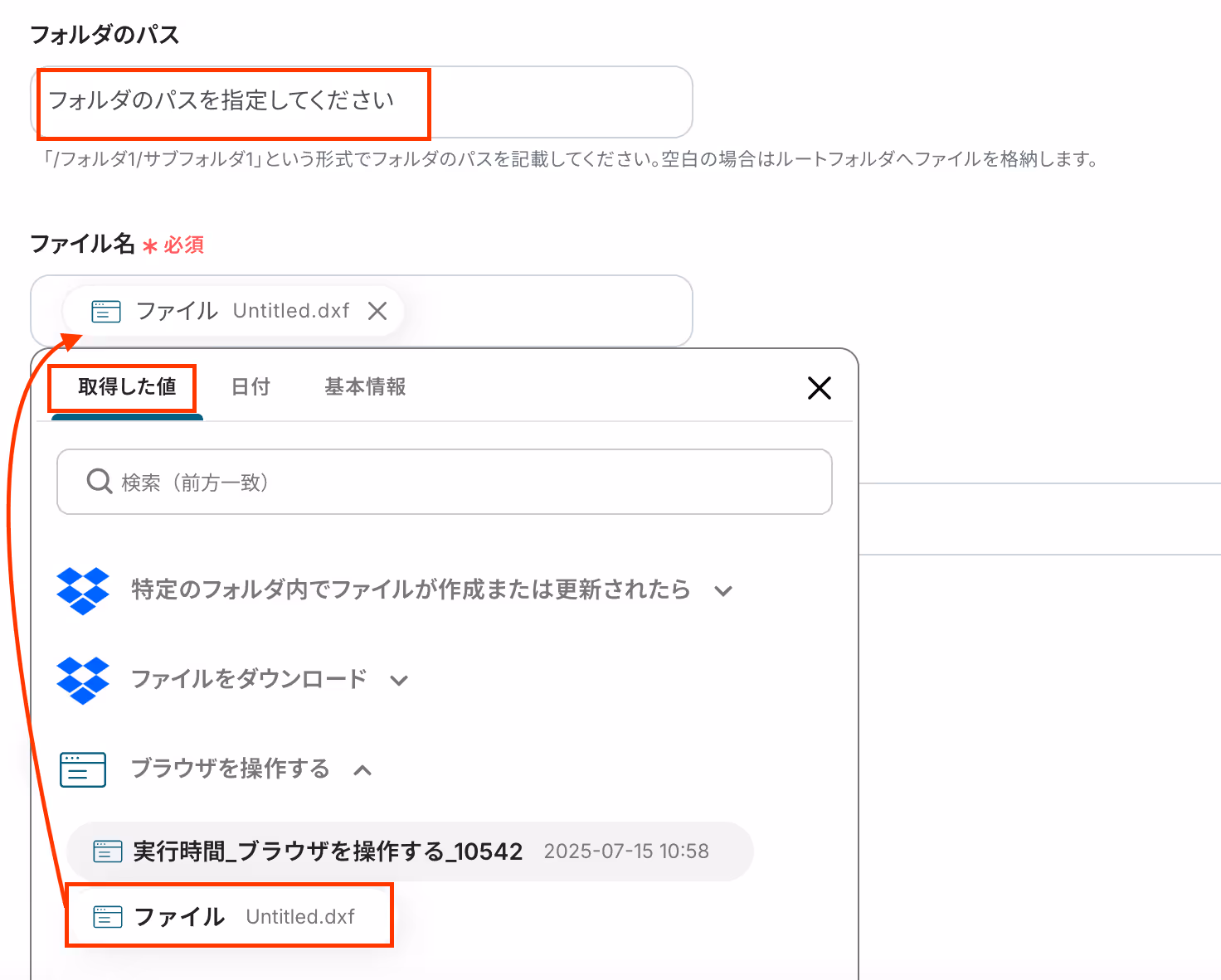Click Dropbox icon beside ファイルをダウンロード
This screenshot has height=980, width=1221.
(83, 680)
